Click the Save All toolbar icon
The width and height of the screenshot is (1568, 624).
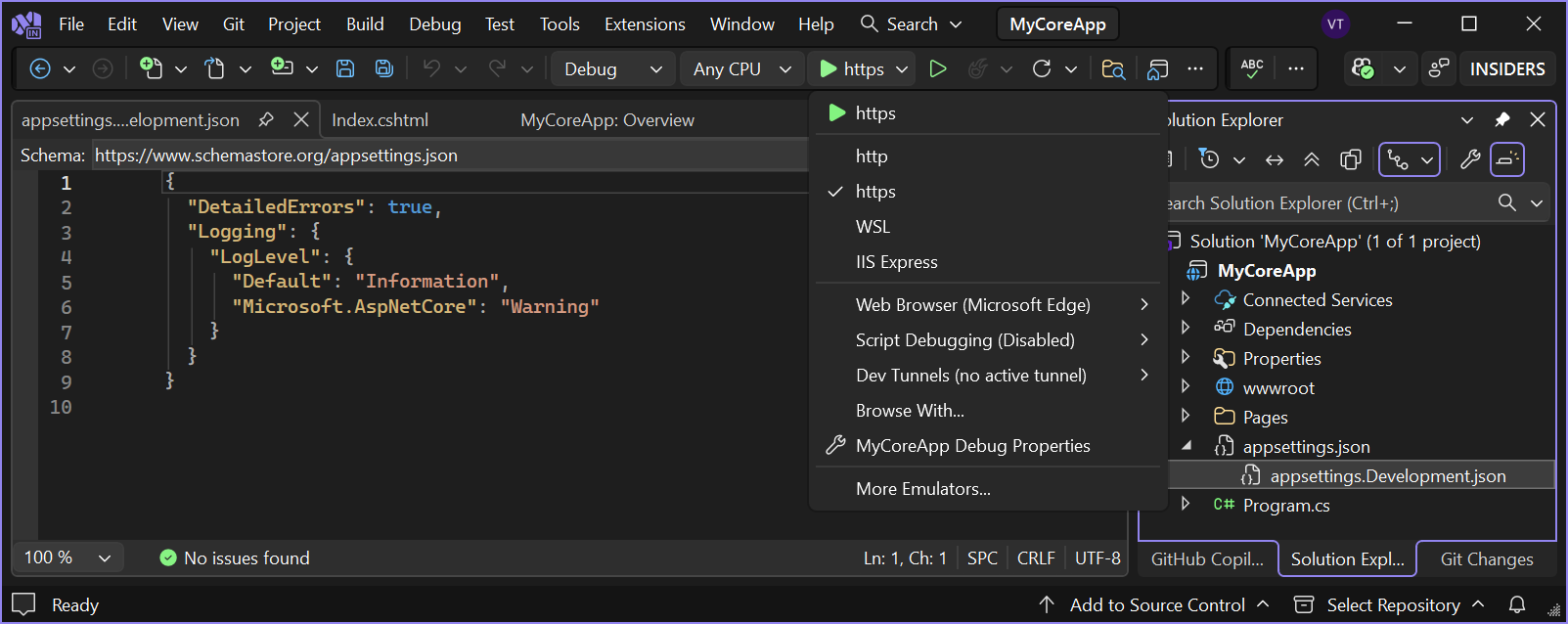click(x=384, y=68)
